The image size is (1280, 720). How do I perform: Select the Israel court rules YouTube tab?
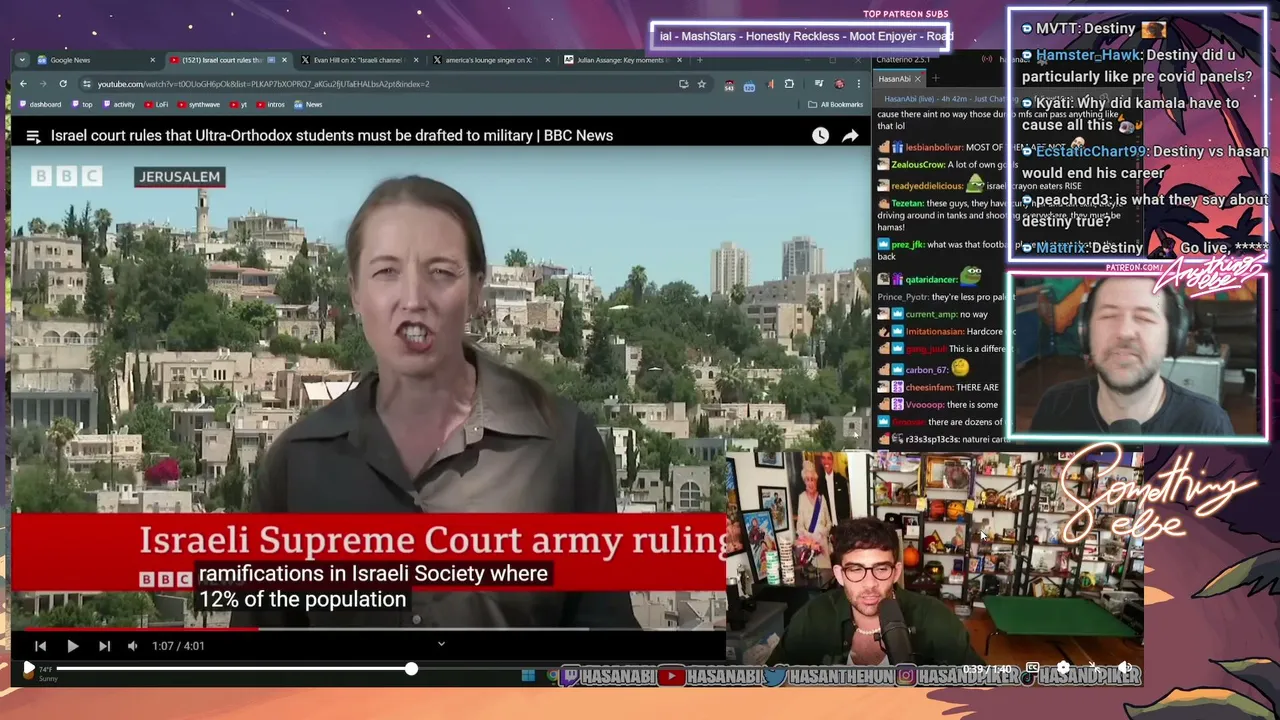coord(228,60)
